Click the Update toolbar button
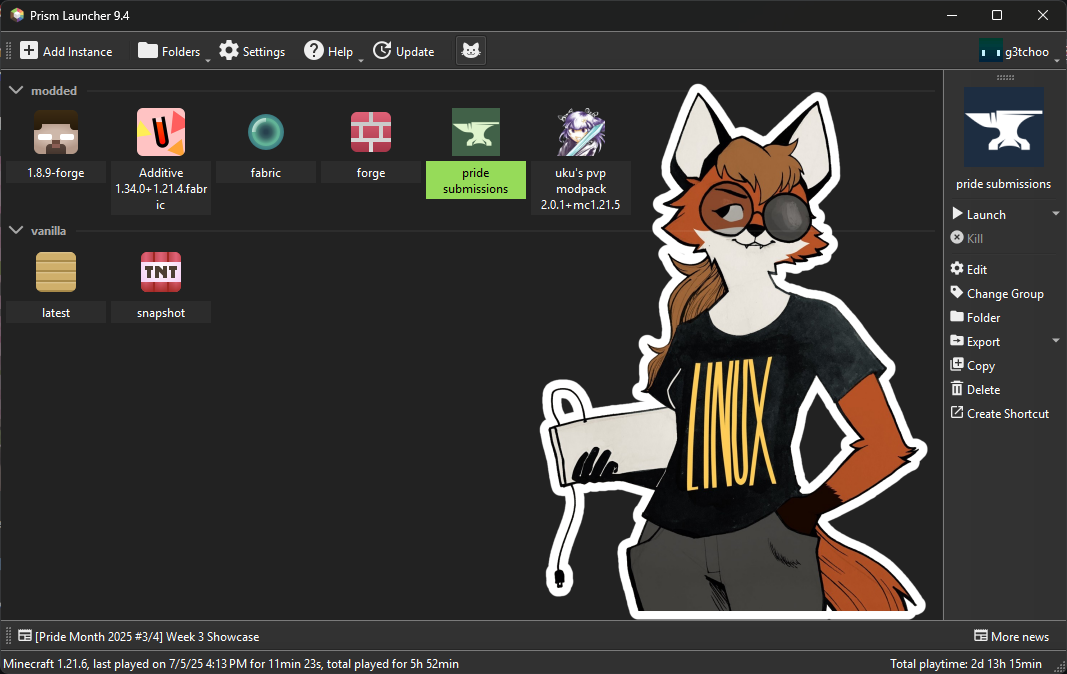This screenshot has width=1067, height=674. 404,51
